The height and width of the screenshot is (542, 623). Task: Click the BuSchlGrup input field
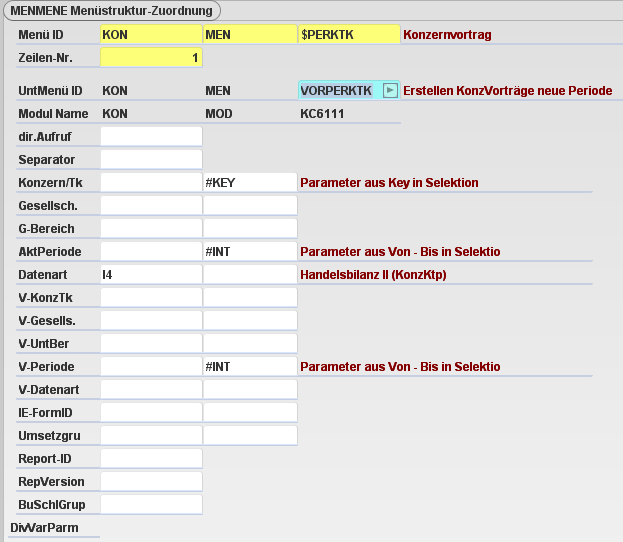coord(151,505)
